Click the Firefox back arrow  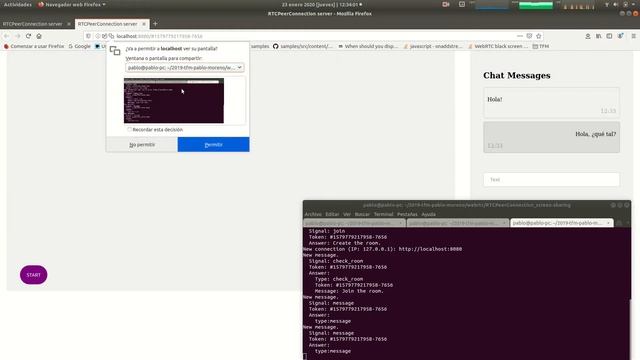[x=7, y=36]
